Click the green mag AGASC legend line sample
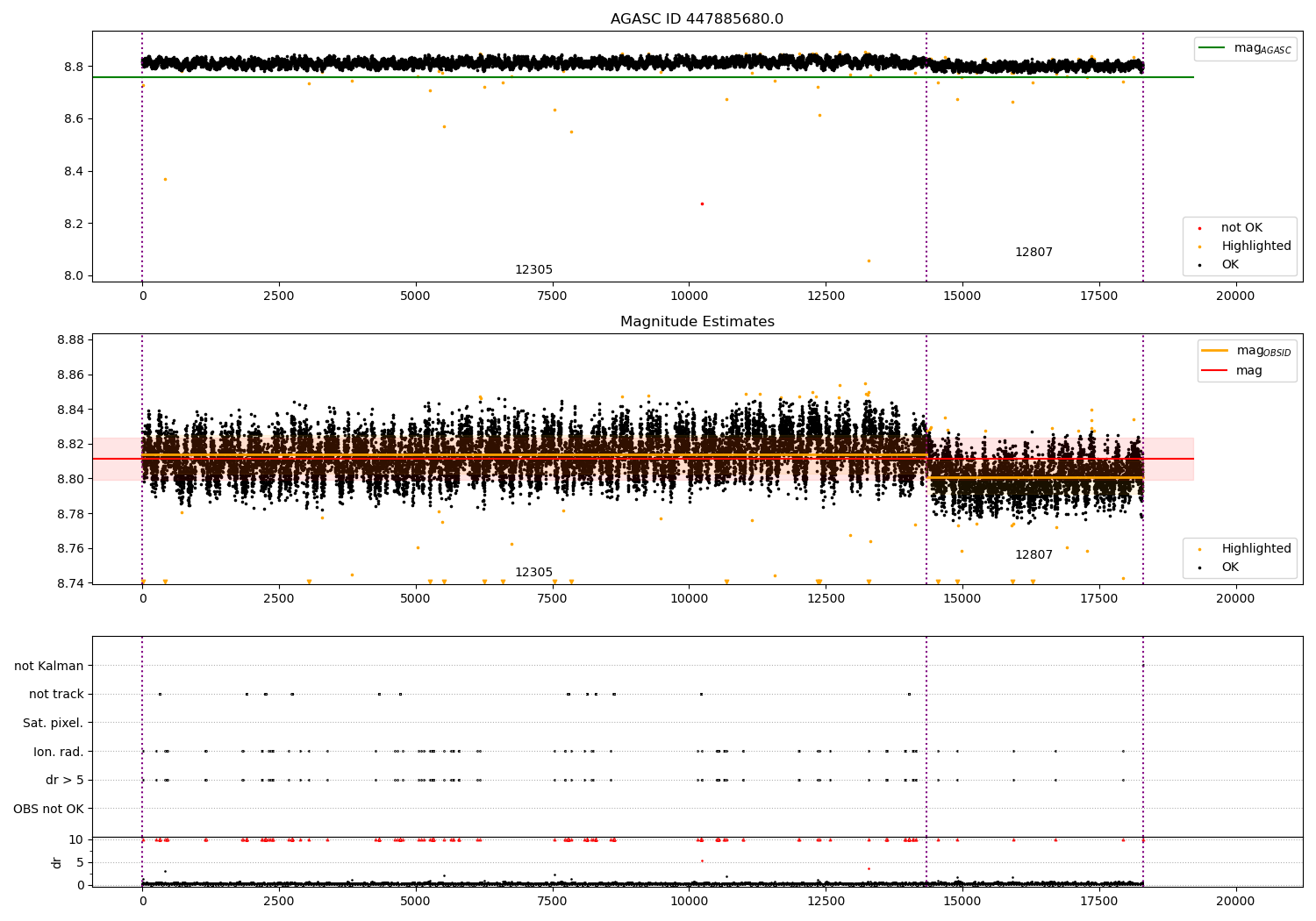Viewport: 1316px width, 921px height. [x=1212, y=48]
